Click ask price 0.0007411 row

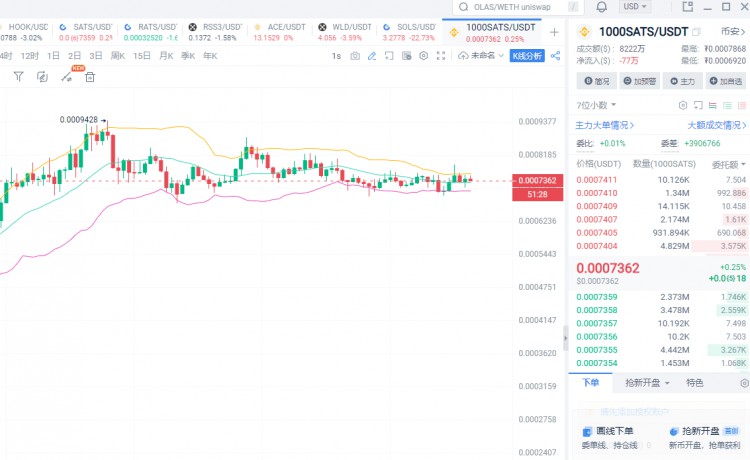[x=661, y=180]
